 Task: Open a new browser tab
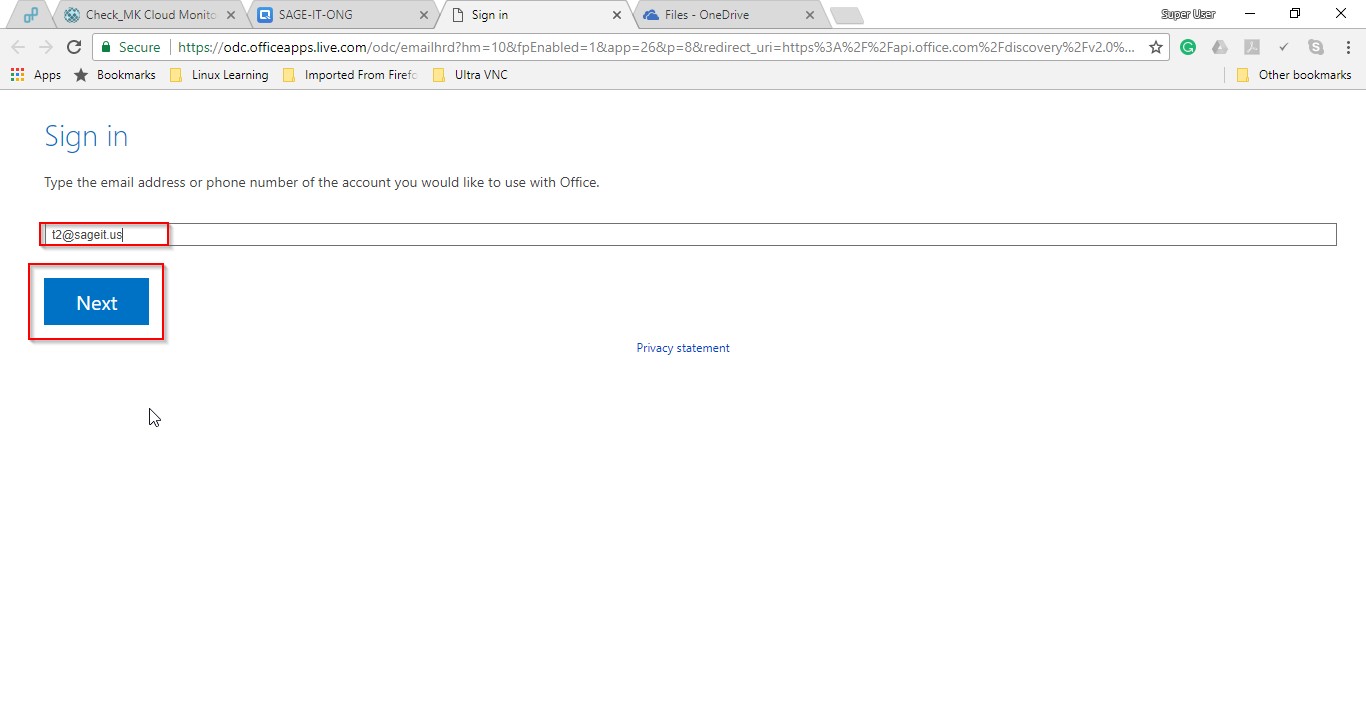pyautogui.click(x=845, y=16)
